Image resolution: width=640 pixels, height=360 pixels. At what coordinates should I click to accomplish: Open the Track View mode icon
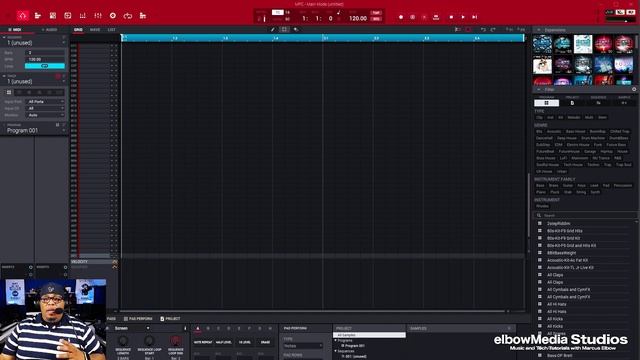[x=38, y=16]
